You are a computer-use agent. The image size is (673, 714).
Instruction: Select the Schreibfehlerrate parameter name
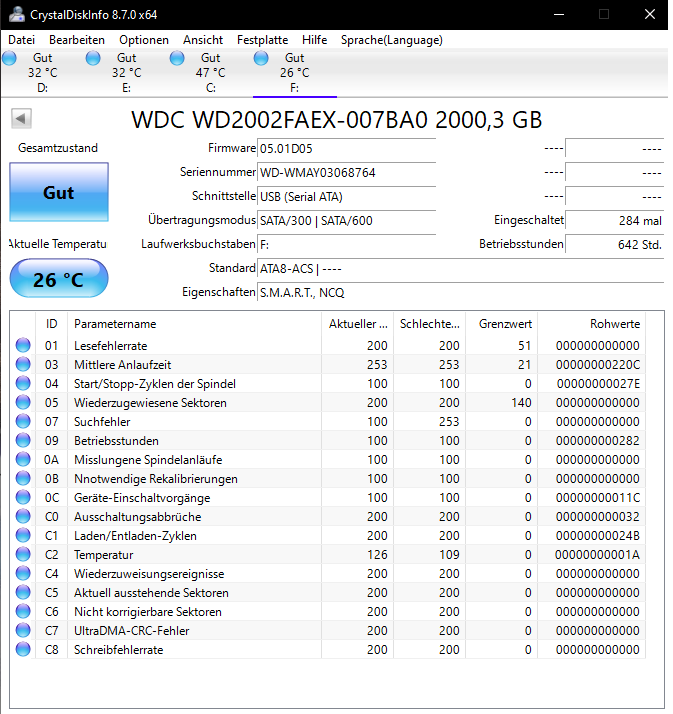(x=118, y=650)
